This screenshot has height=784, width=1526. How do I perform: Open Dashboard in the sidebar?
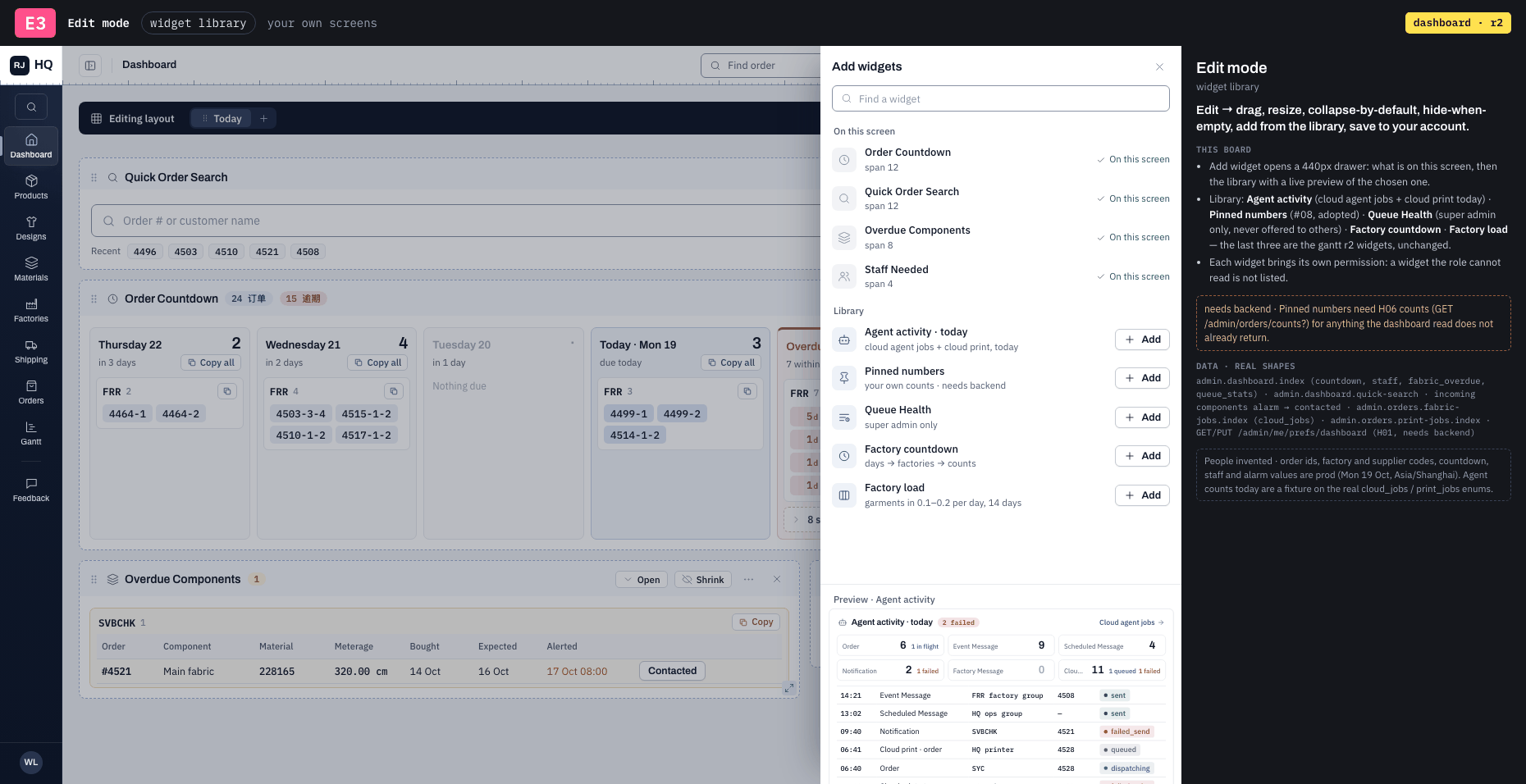click(x=31, y=146)
